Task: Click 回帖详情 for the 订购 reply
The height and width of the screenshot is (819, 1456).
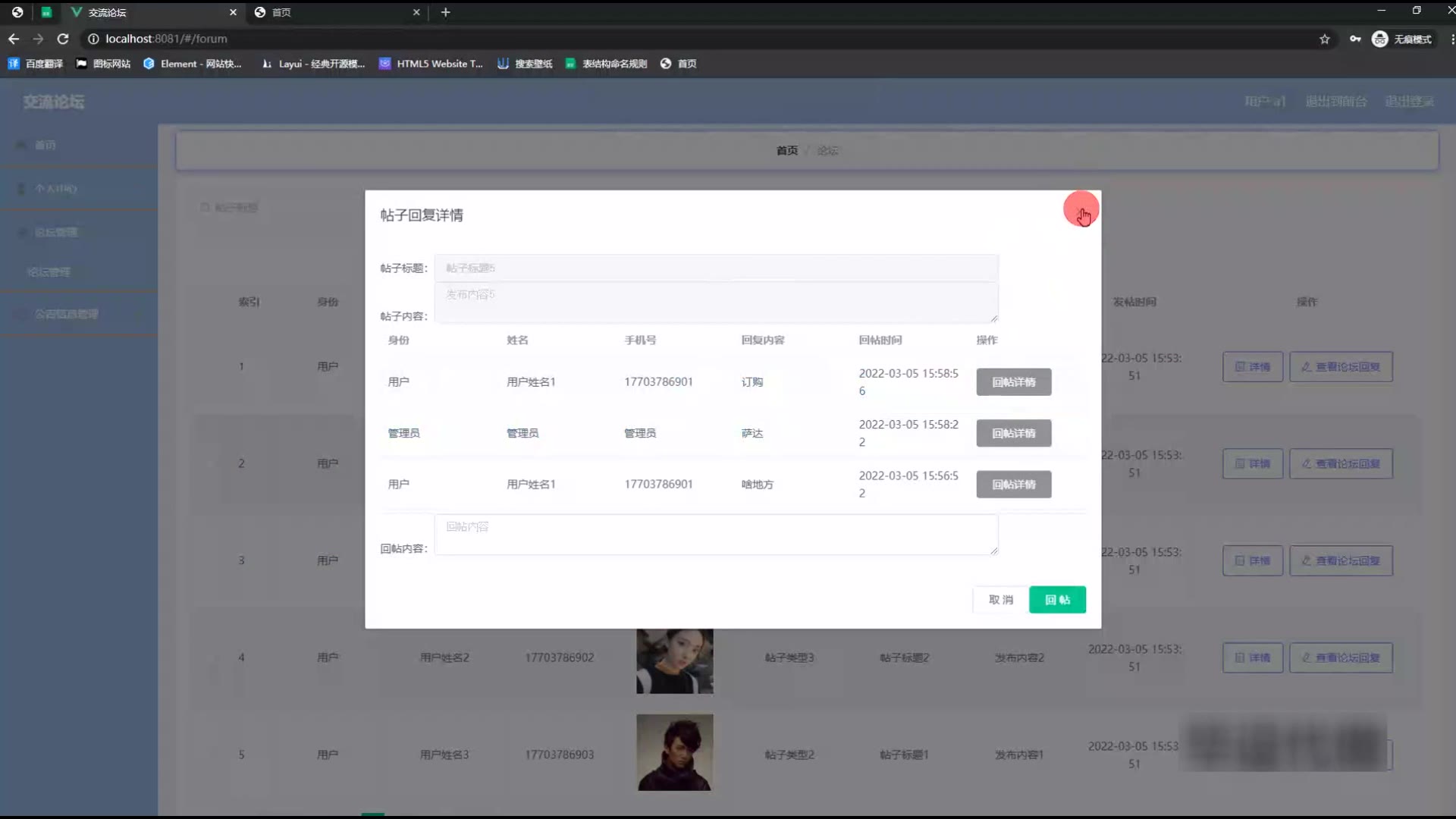Action: [1013, 382]
